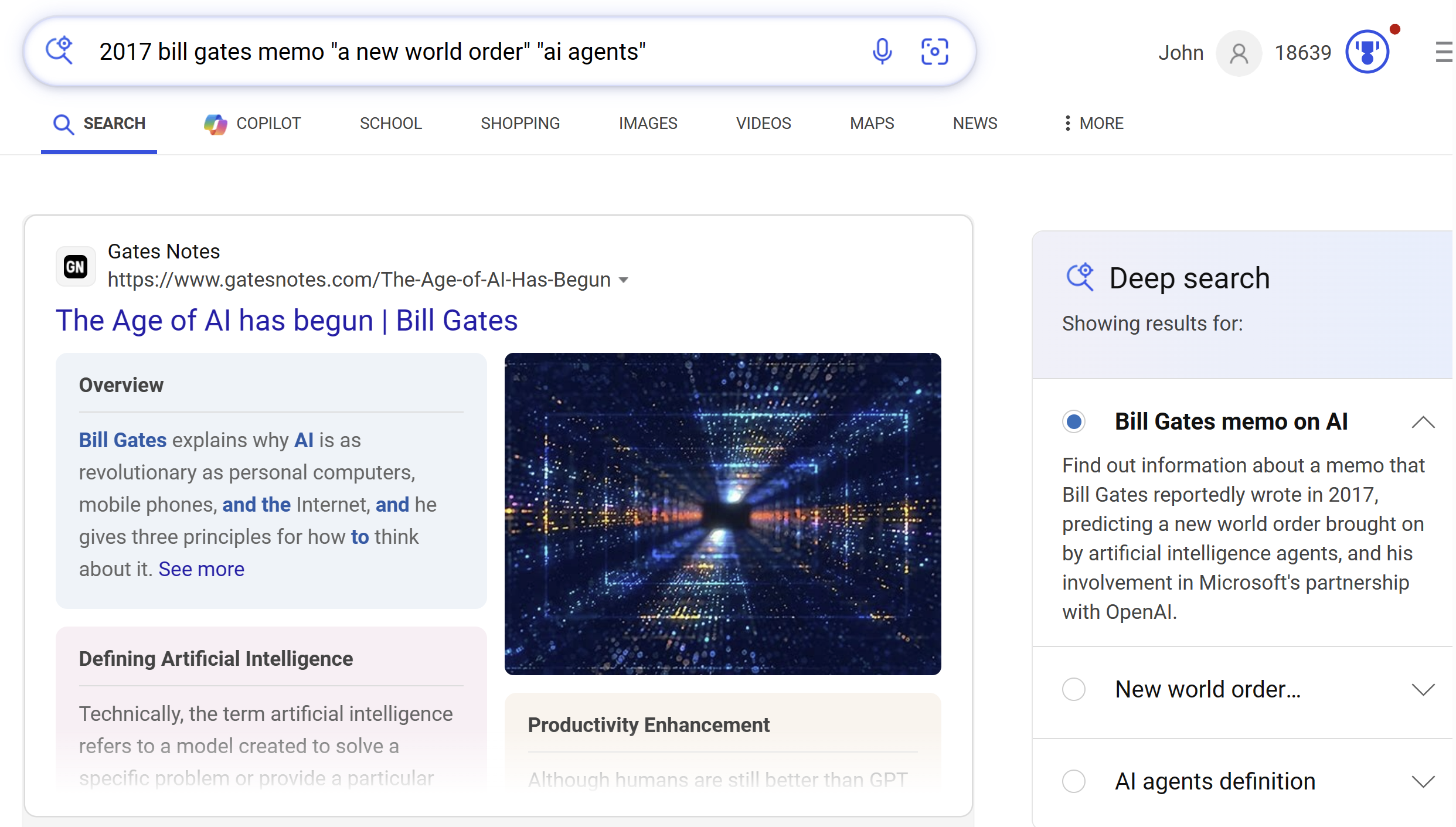Open visual search camera icon
The height and width of the screenshot is (827, 1456).
[934, 52]
